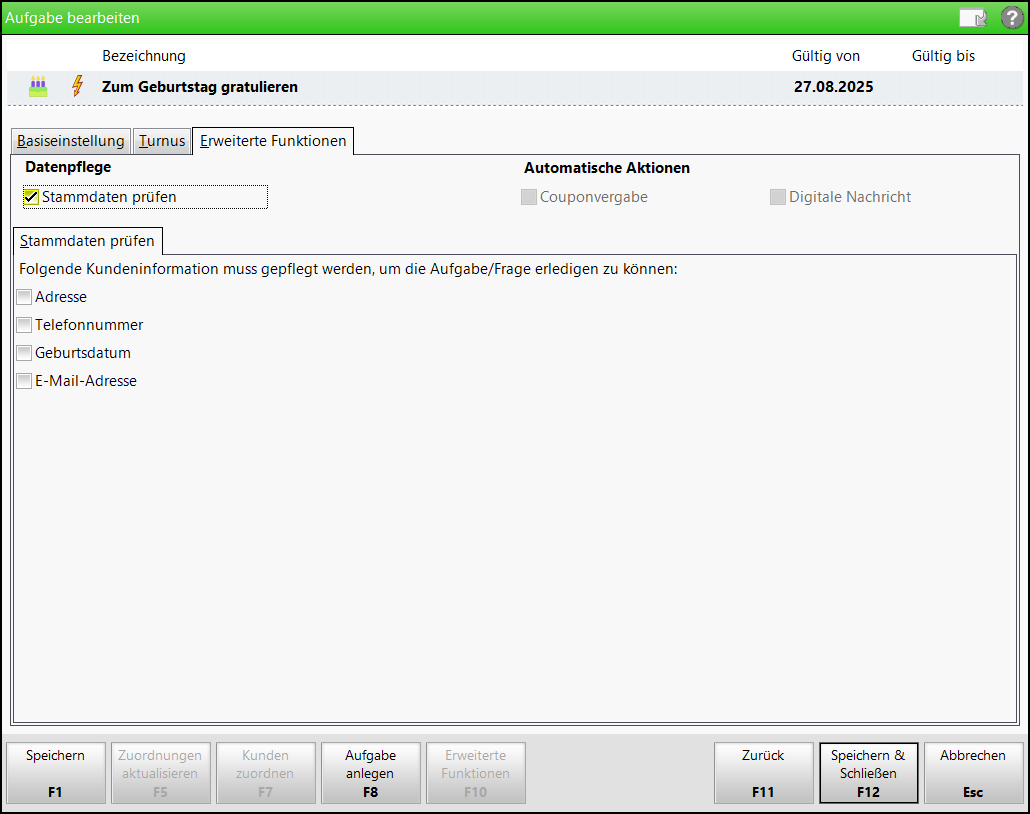
Task: Switch to the Basiseinstellung tab
Action: [71, 141]
